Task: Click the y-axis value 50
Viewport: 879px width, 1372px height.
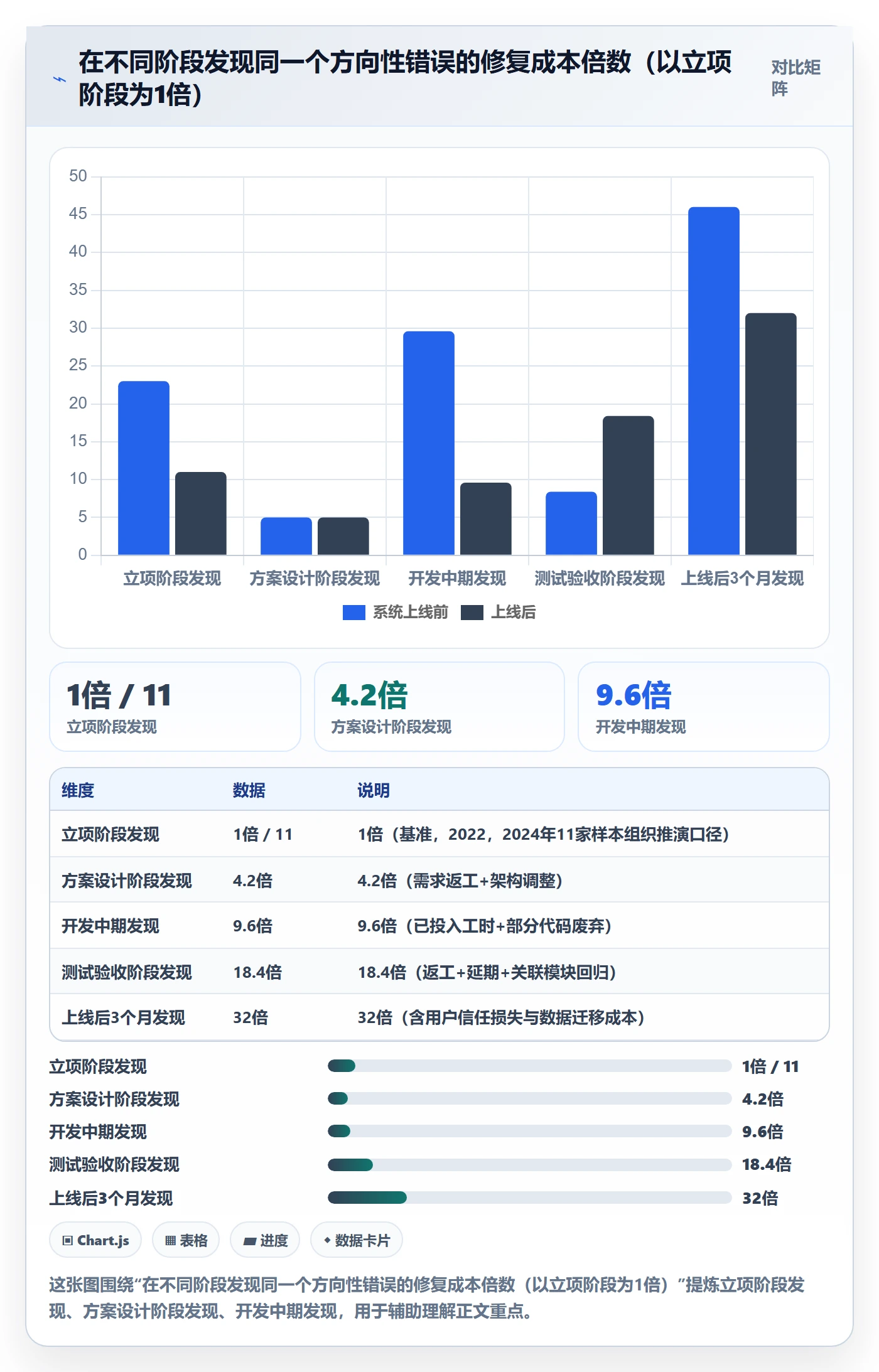Action: [78, 176]
